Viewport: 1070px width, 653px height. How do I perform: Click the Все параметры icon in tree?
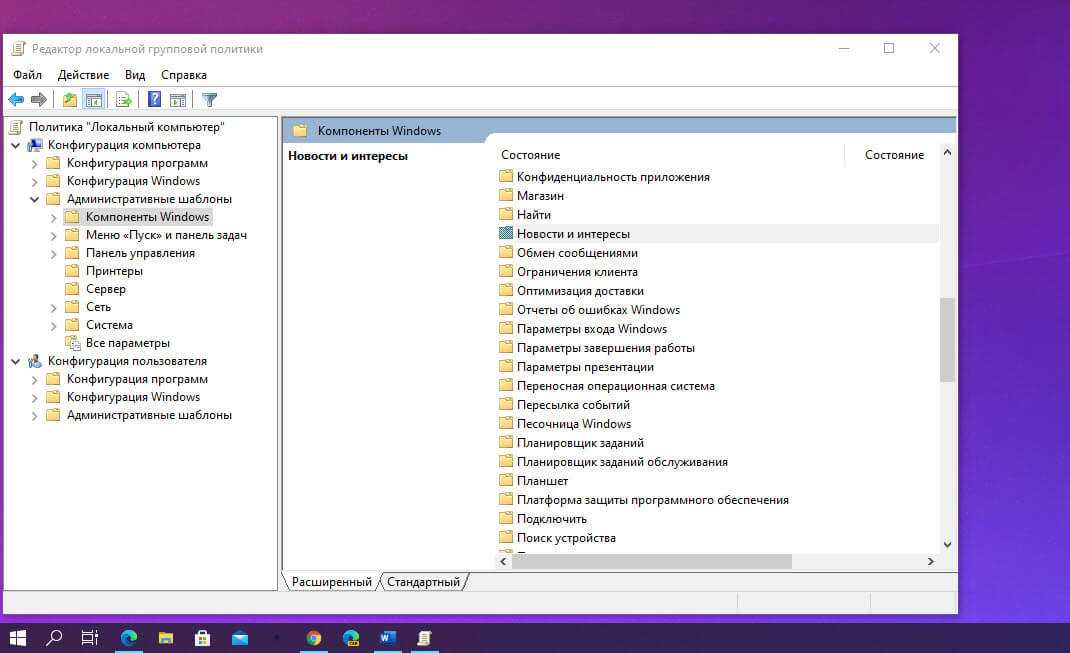(72, 343)
